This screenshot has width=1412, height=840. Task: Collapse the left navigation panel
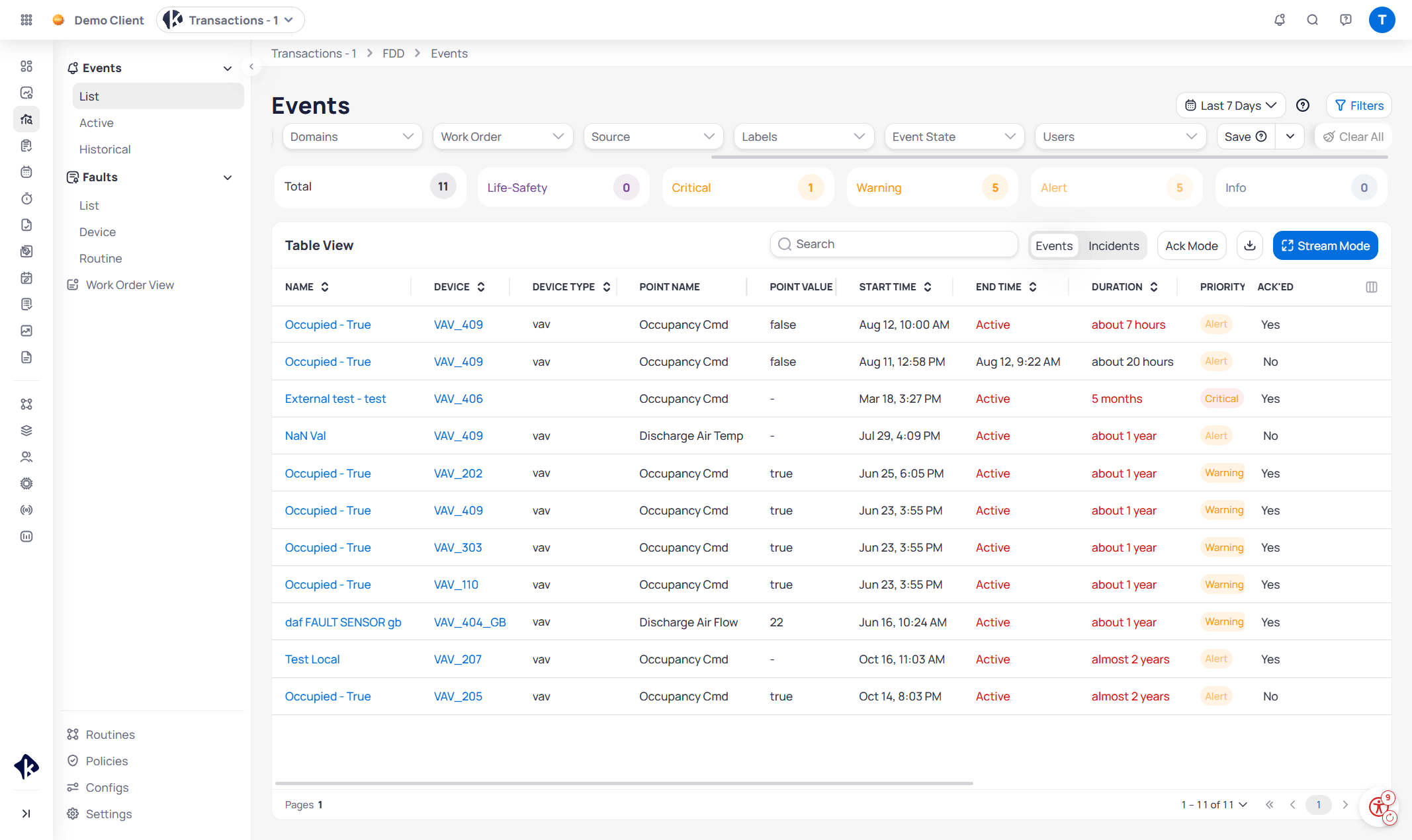pyautogui.click(x=251, y=67)
